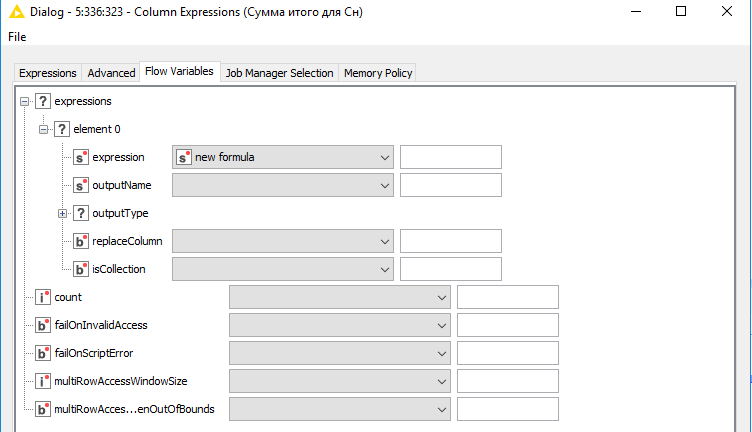Expand the outputType tree node
The width and height of the screenshot is (752, 432).
[x=62, y=213]
